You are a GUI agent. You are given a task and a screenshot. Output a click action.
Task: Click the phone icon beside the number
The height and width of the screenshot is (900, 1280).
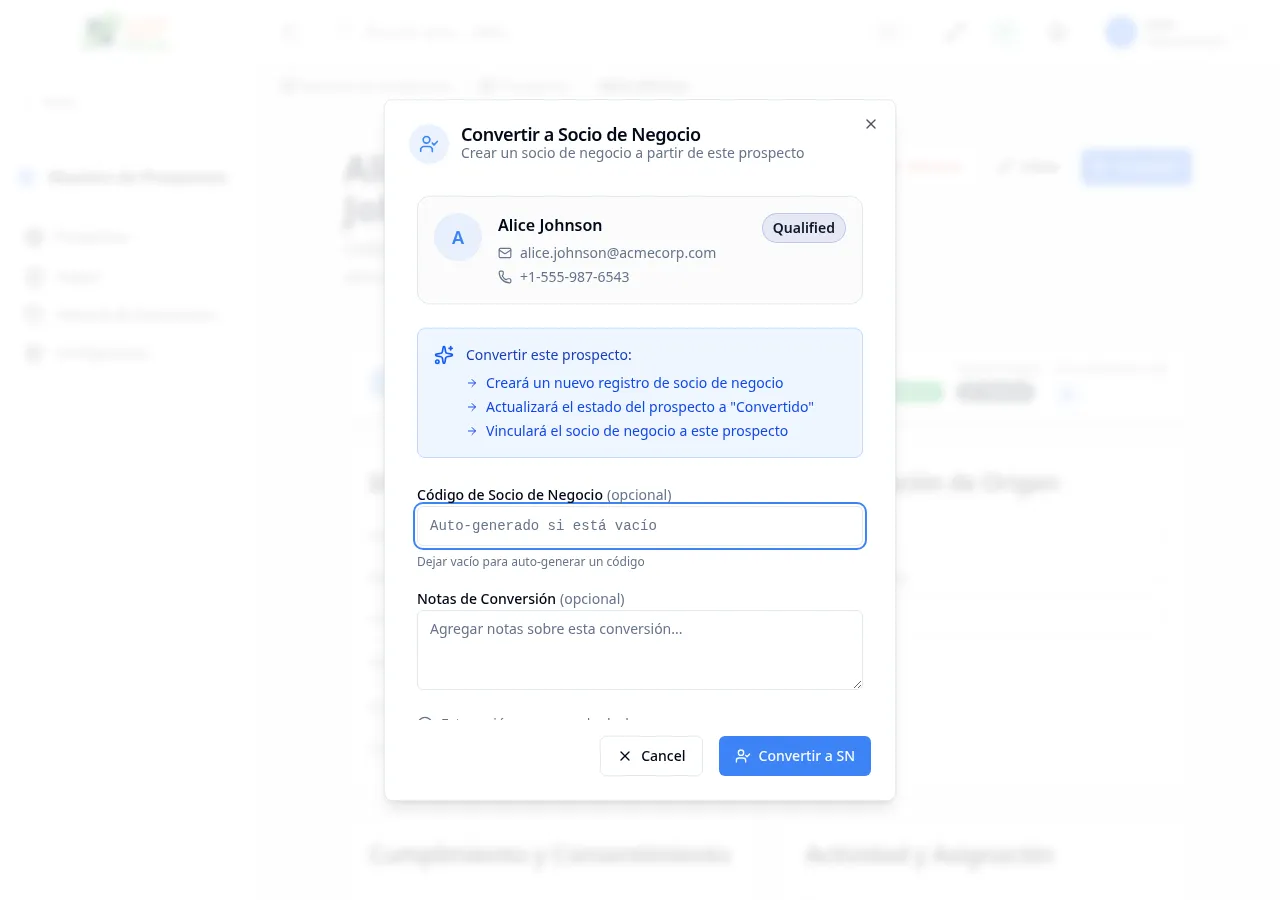point(505,277)
